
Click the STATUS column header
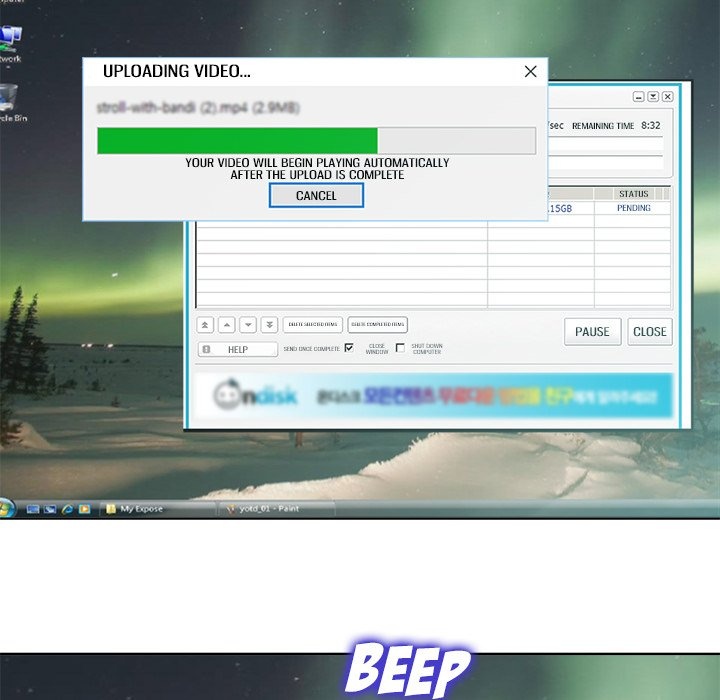point(633,194)
